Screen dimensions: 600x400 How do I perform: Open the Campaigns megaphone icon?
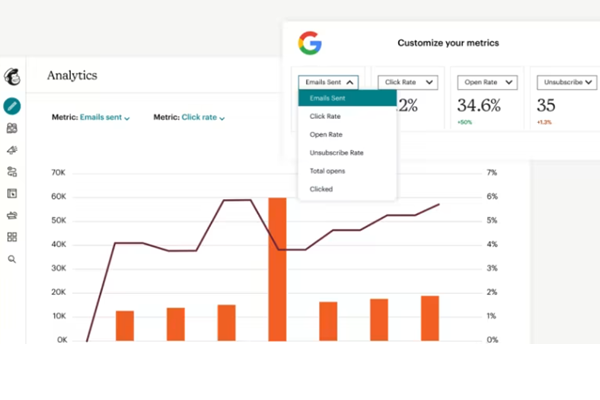[x=12, y=150]
